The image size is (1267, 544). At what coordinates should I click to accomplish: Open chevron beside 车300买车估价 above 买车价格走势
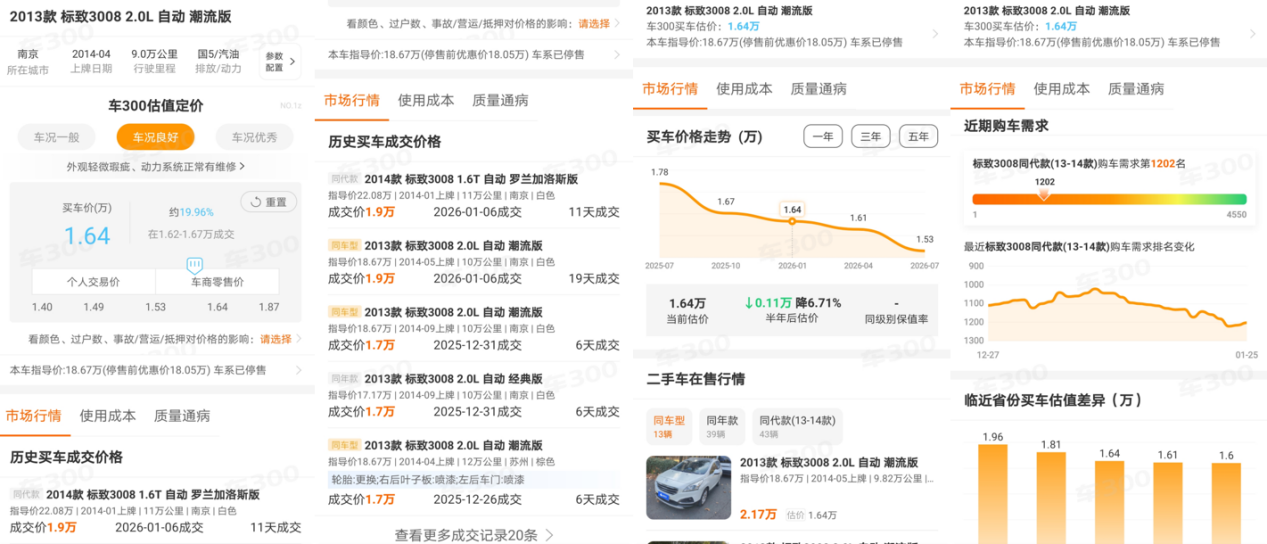pos(935,34)
